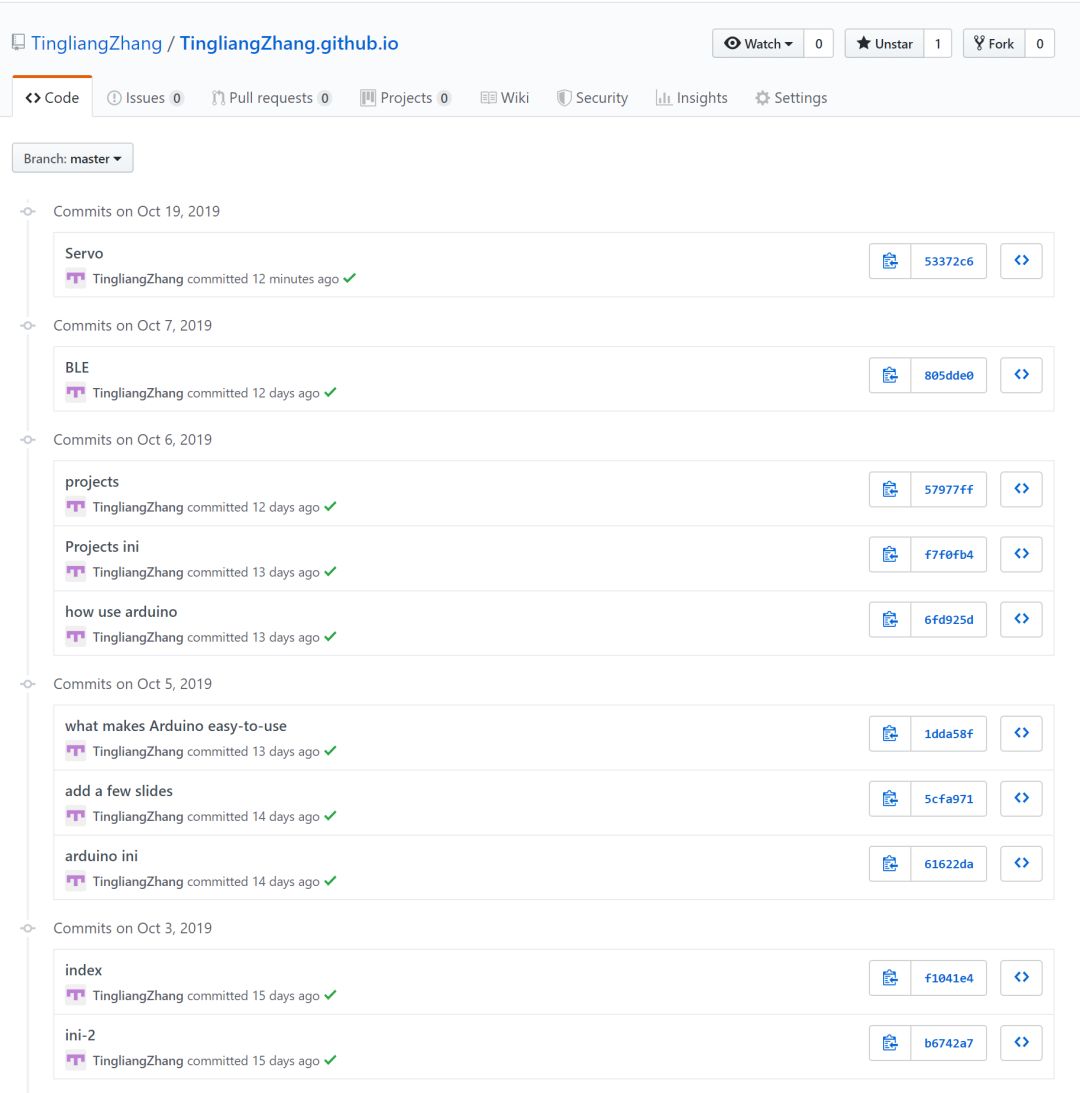
Task: Browse repository at BLE commit
Action: coord(1021,375)
